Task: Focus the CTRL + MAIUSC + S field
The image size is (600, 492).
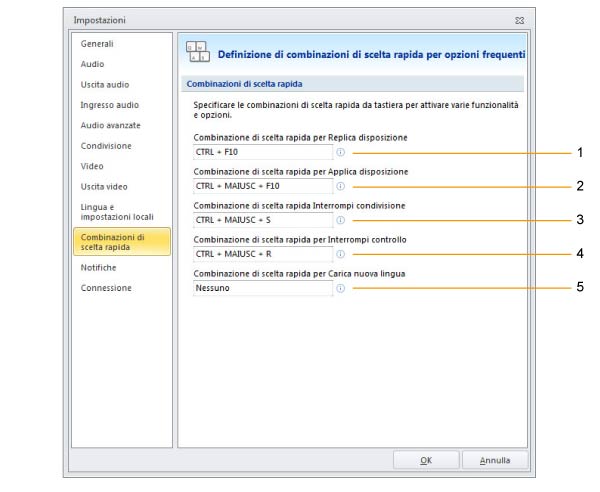Action: pyautogui.click(x=263, y=220)
